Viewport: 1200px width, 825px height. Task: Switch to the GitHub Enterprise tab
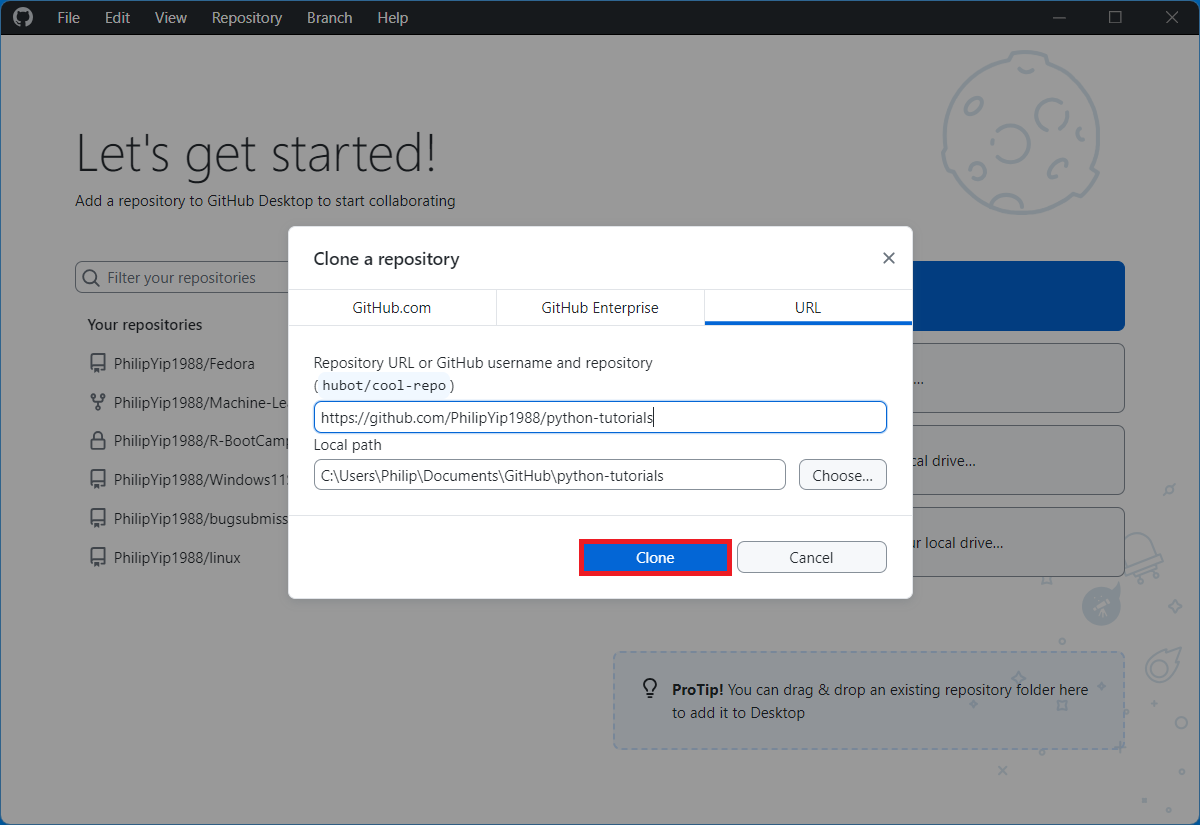coord(600,308)
